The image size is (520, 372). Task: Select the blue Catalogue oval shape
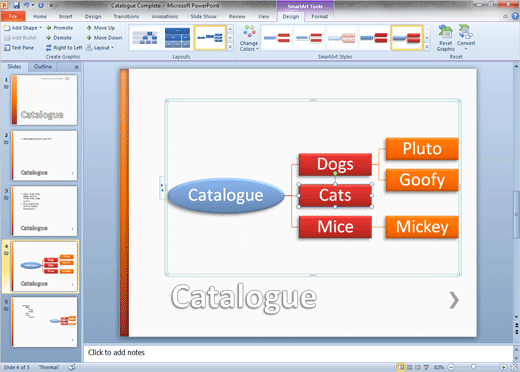[226, 195]
